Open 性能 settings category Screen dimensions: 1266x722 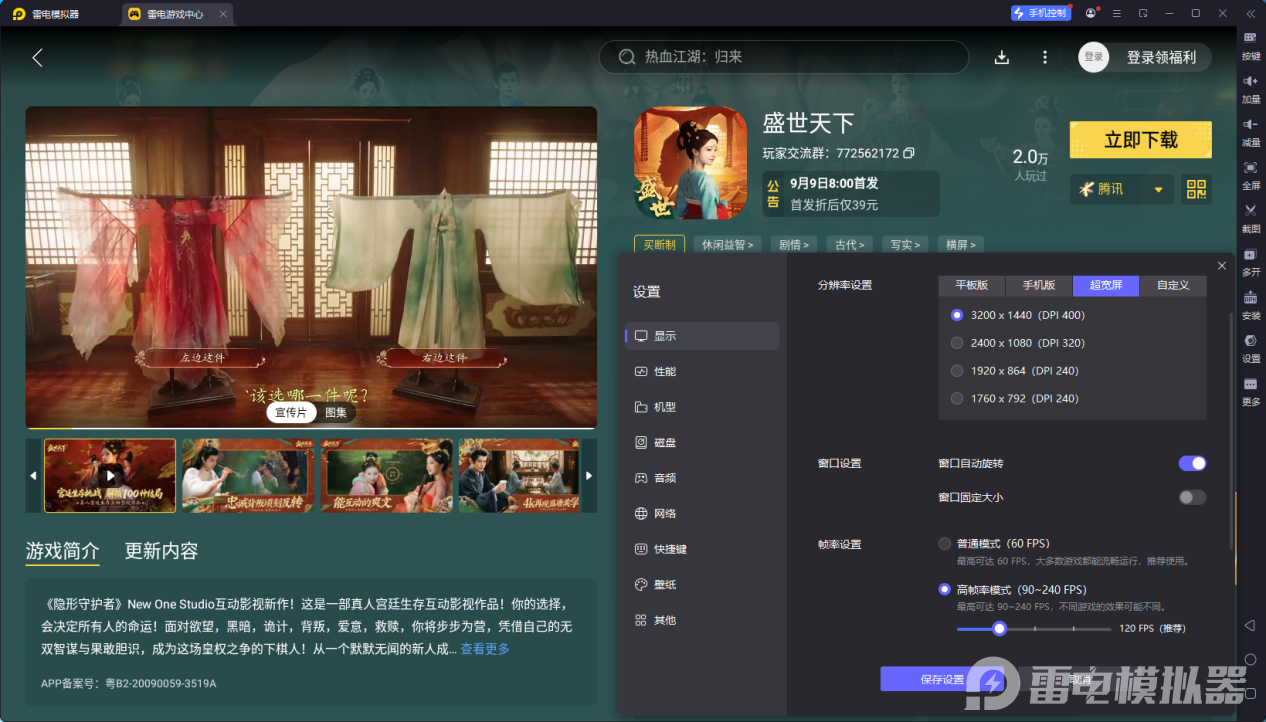pos(702,371)
